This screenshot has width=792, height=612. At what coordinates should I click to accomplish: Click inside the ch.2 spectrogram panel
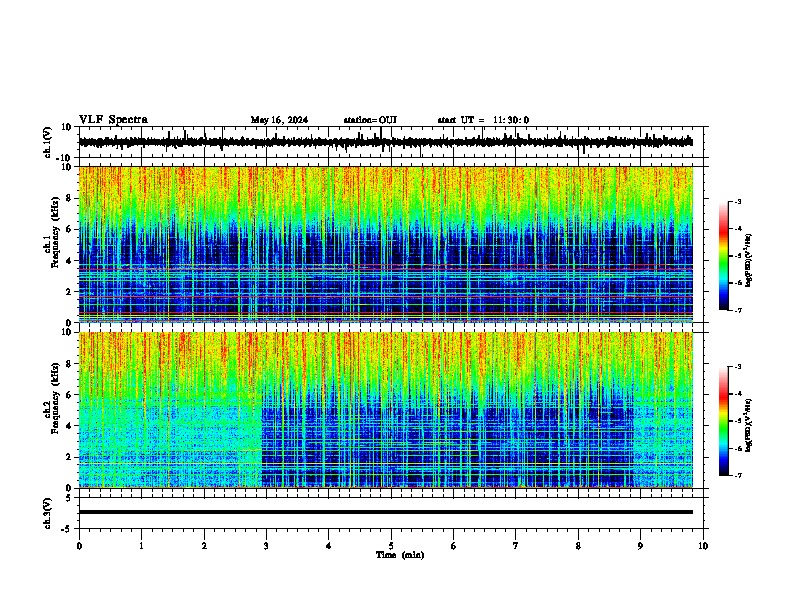point(386,410)
